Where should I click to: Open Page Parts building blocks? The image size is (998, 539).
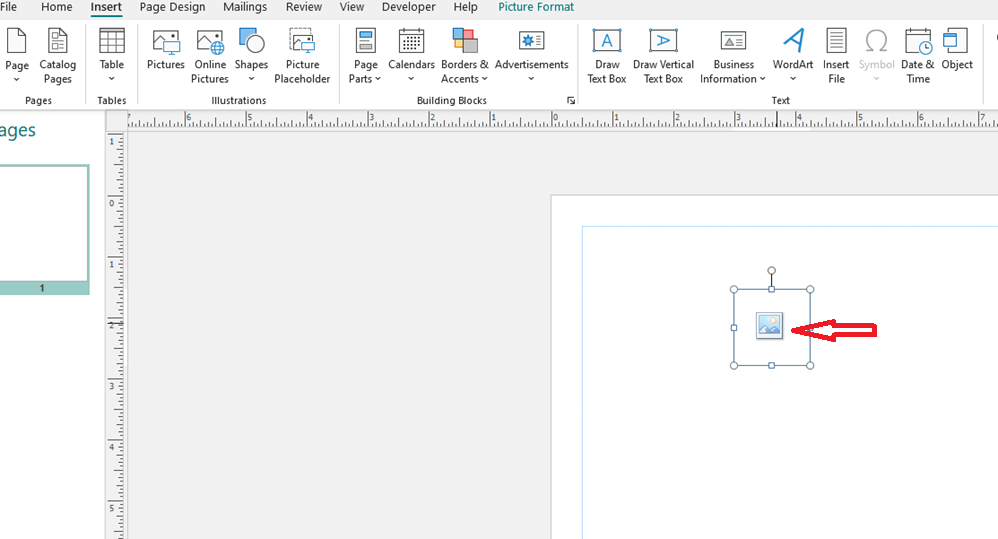[x=365, y=56]
